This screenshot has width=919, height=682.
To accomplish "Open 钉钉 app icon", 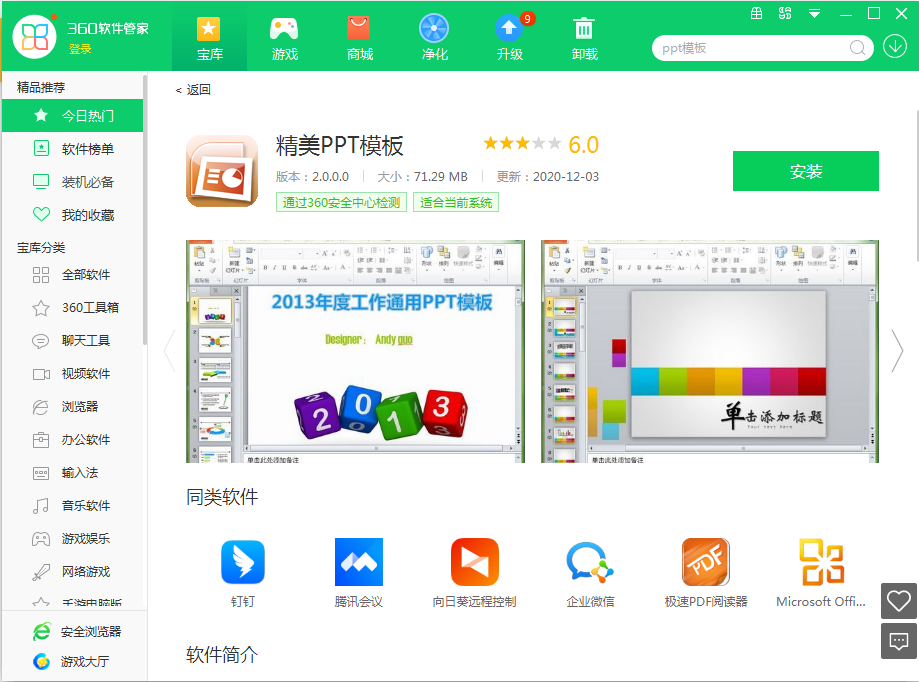I will pyautogui.click(x=243, y=562).
